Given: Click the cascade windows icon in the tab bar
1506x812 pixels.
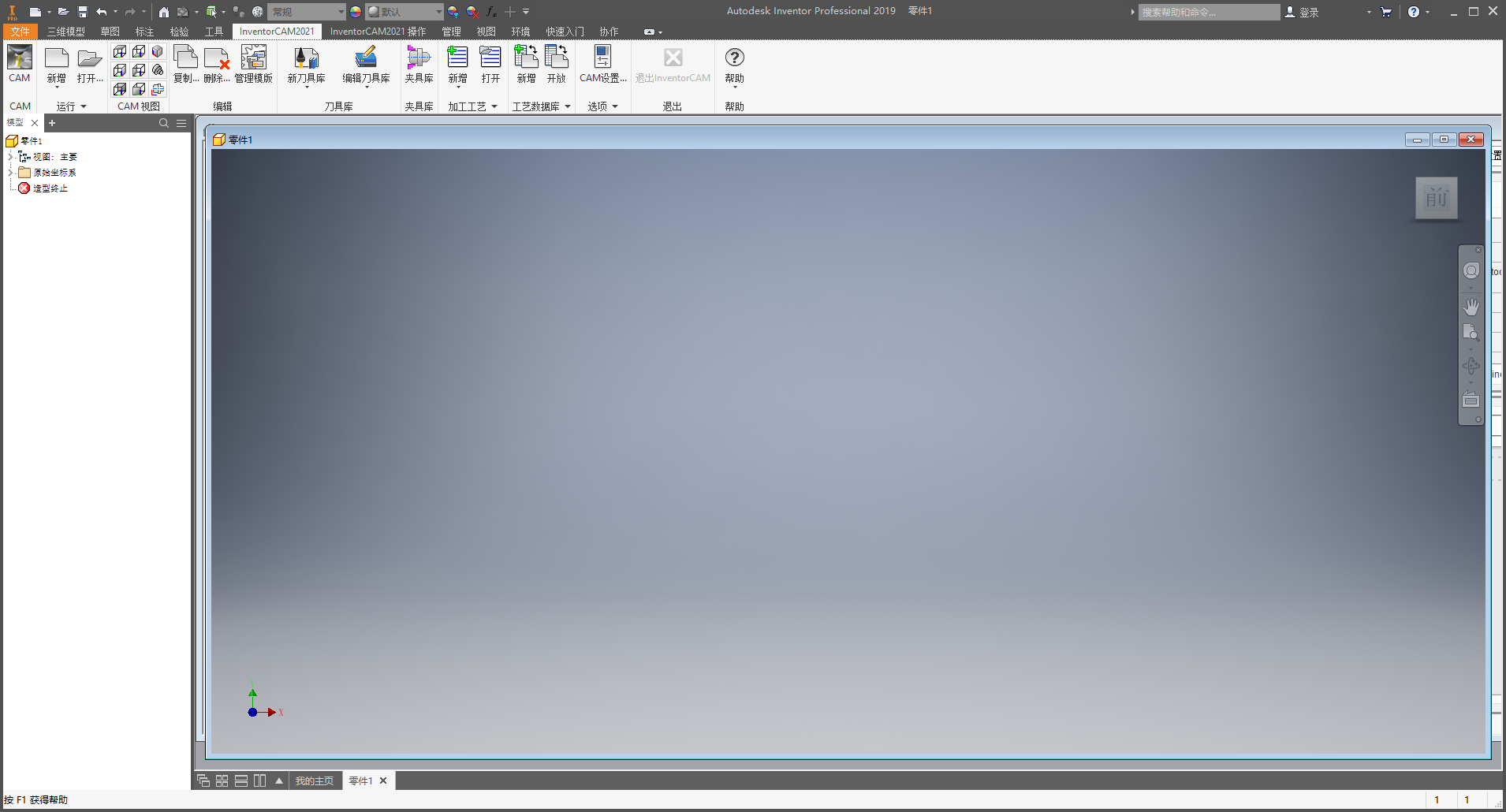Looking at the screenshot, I should 203,780.
